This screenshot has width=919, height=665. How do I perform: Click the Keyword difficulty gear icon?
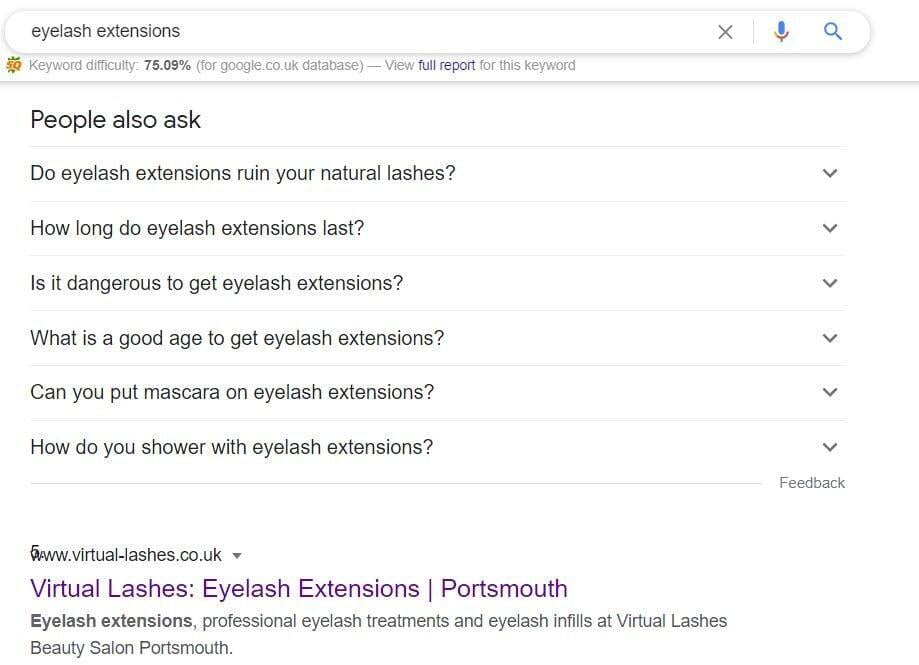coord(14,65)
